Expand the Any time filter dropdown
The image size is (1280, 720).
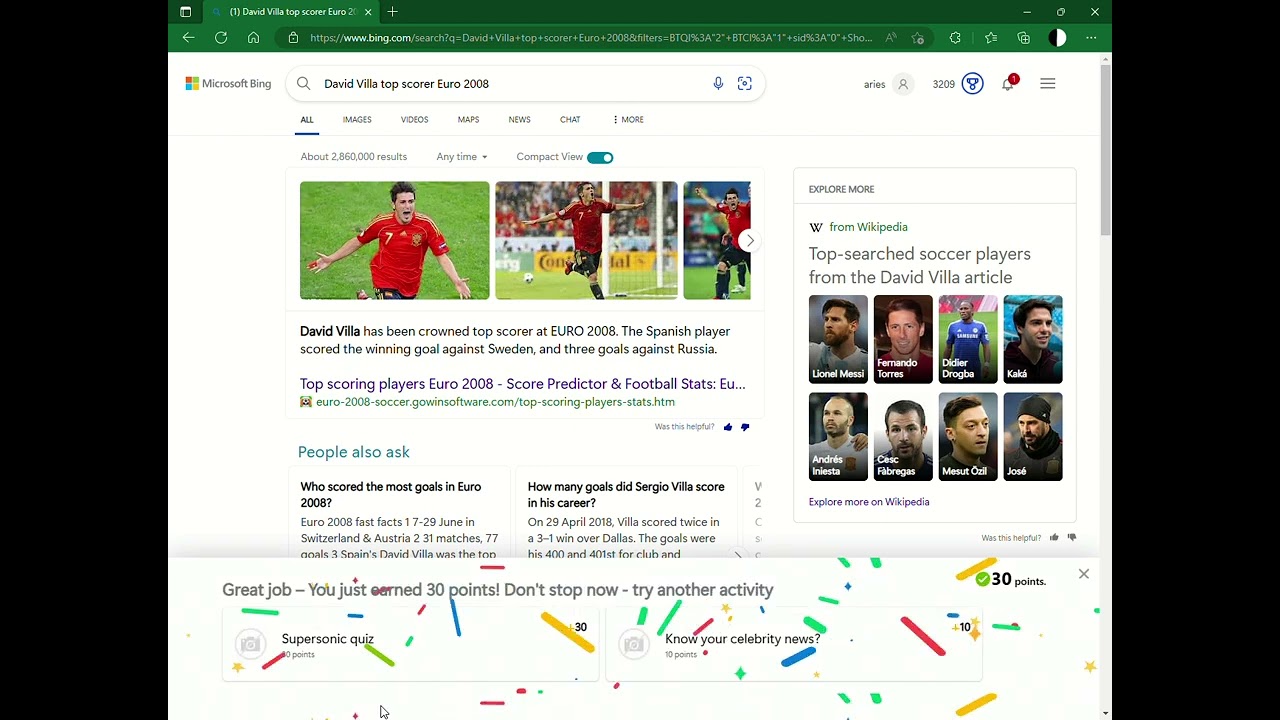point(462,157)
